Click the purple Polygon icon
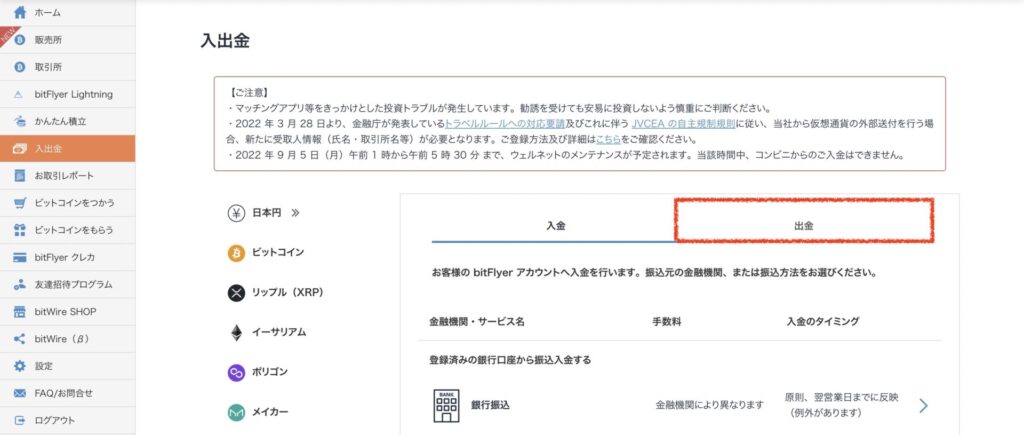 (x=236, y=372)
